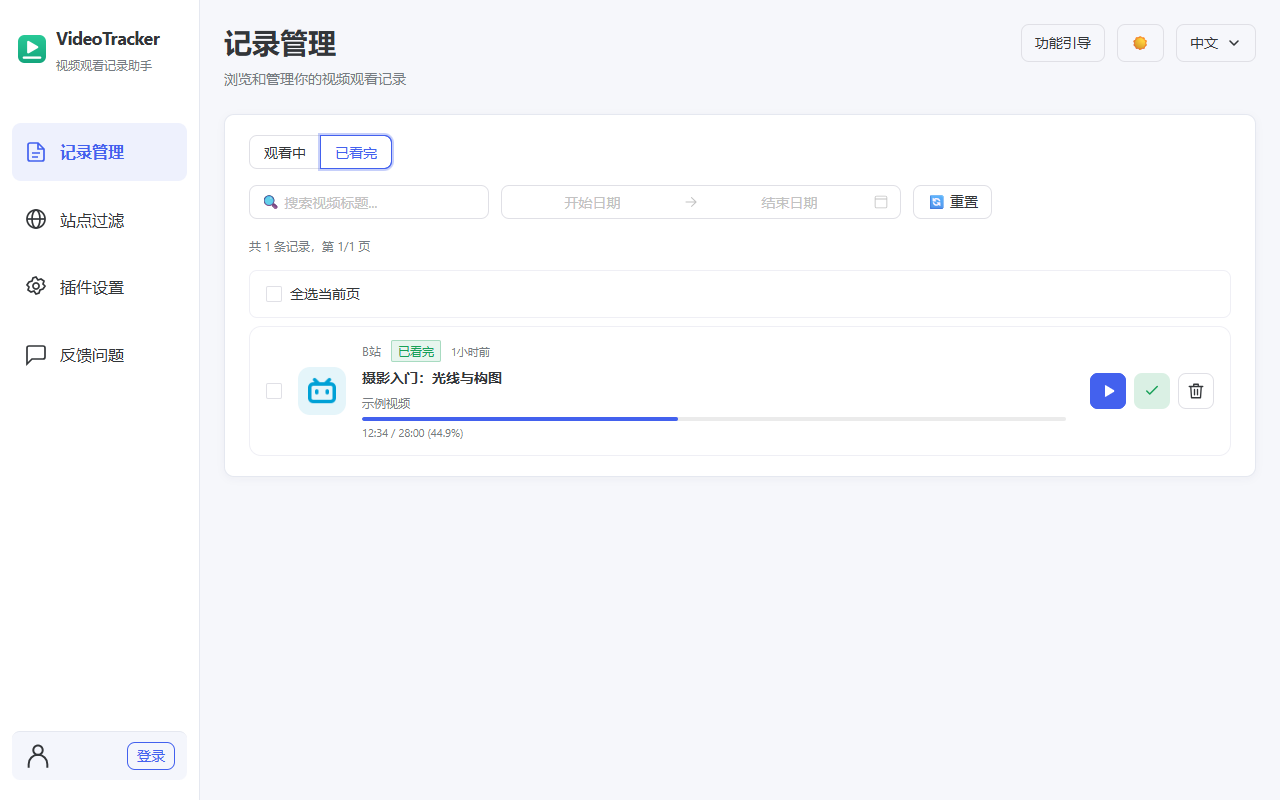Screen dimensions: 1280x800
Task: Mark 摄影入门 record with the checkmark button
Action: [x=1152, y=391]
